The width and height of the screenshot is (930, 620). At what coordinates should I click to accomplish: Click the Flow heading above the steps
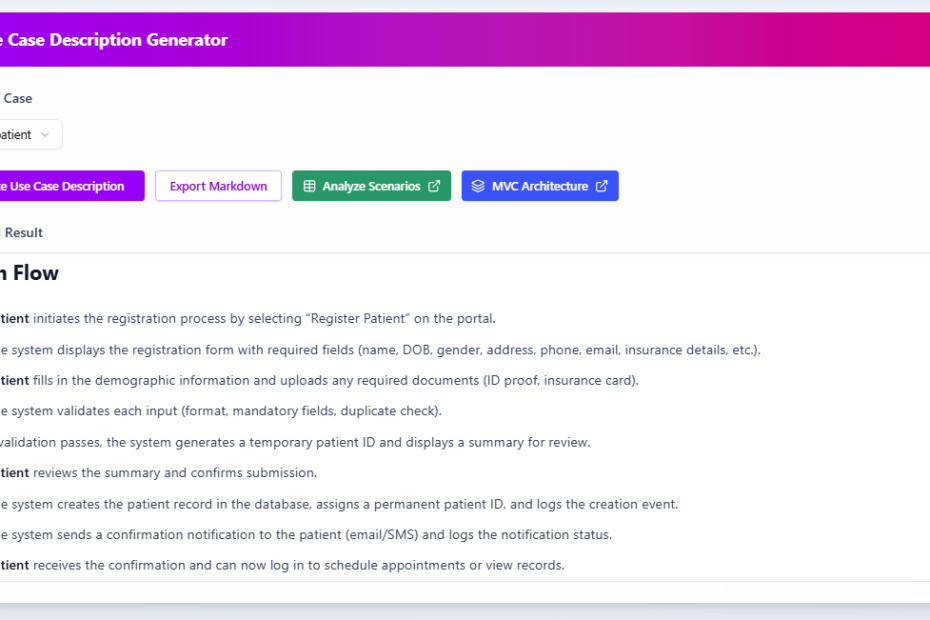(x=29, y=272)
